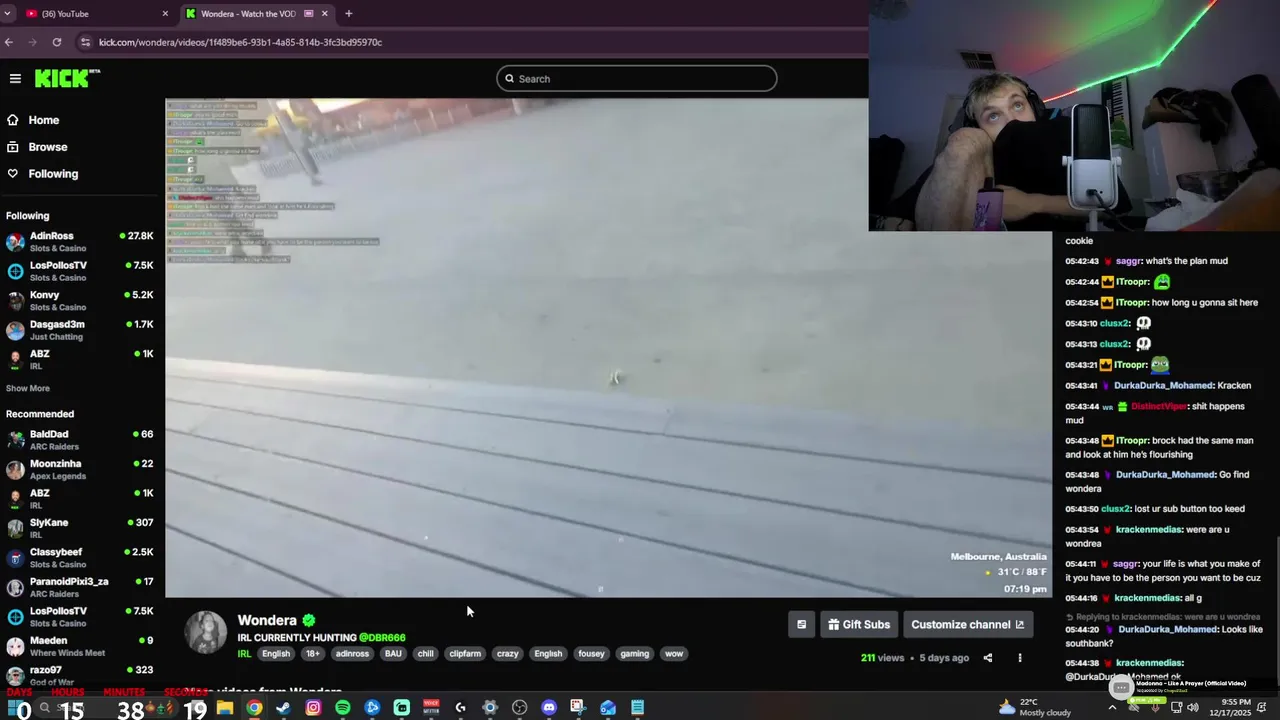Open Dasgasd3m channel in Following list
This screenshot has height=720, width=1280.
click(x=80, y=330)
